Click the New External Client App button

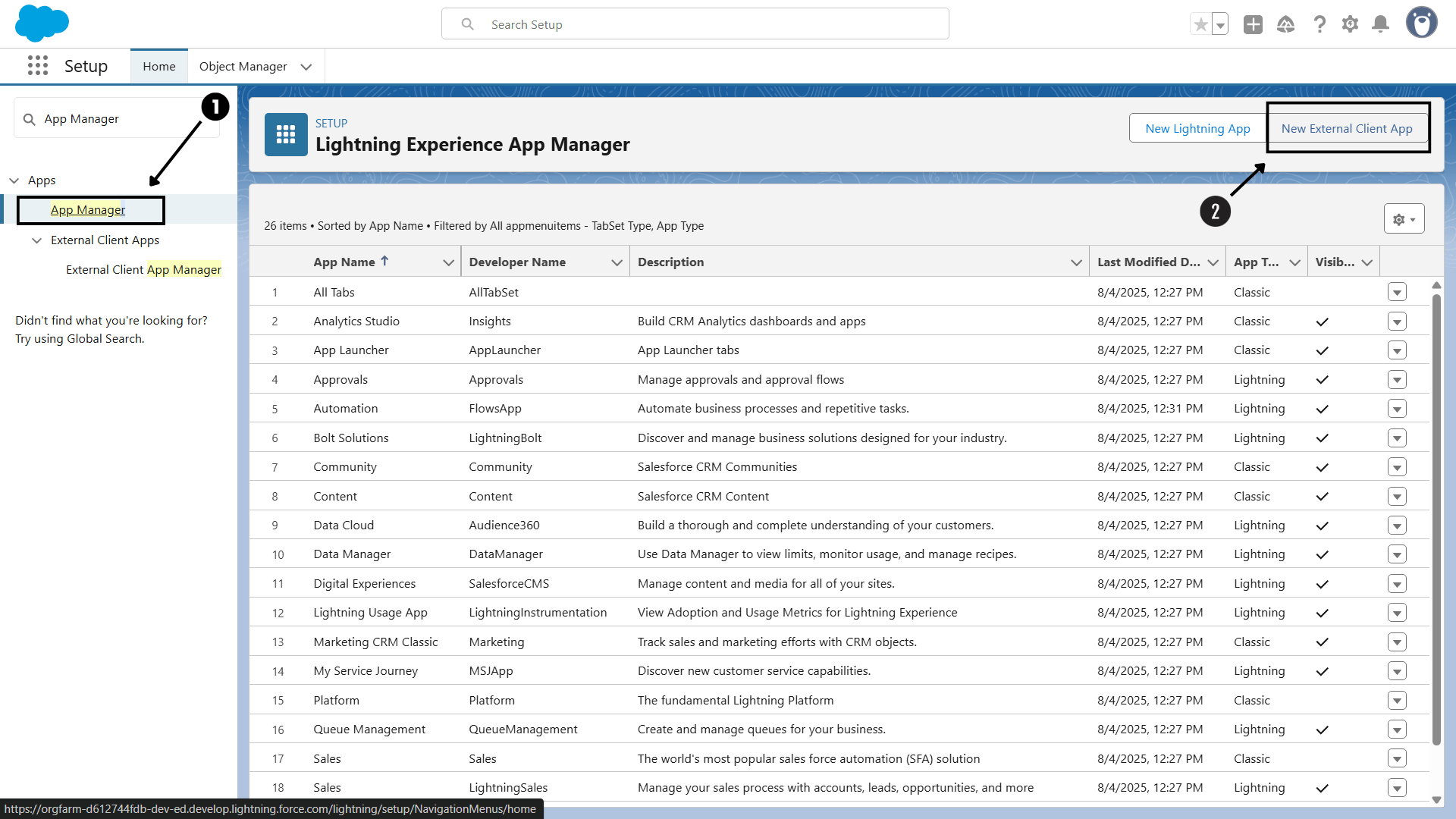point(1347,128)
